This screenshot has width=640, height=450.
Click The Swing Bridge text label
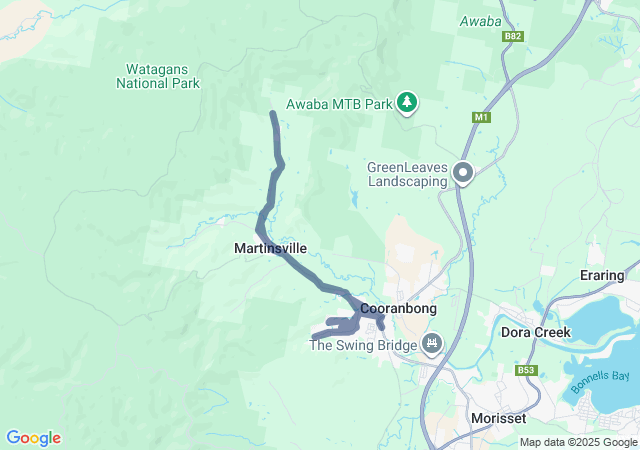point(363,345)
